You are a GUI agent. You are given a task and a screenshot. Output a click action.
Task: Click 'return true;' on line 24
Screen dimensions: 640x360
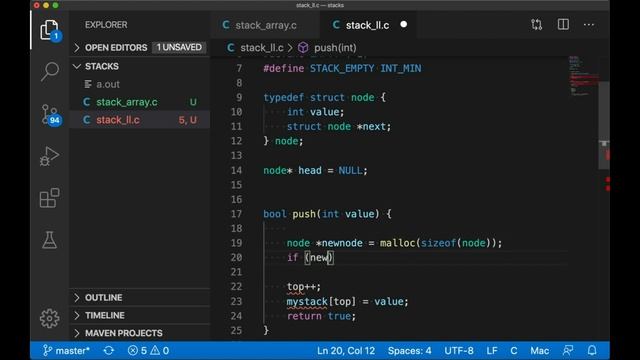point(321,316)
